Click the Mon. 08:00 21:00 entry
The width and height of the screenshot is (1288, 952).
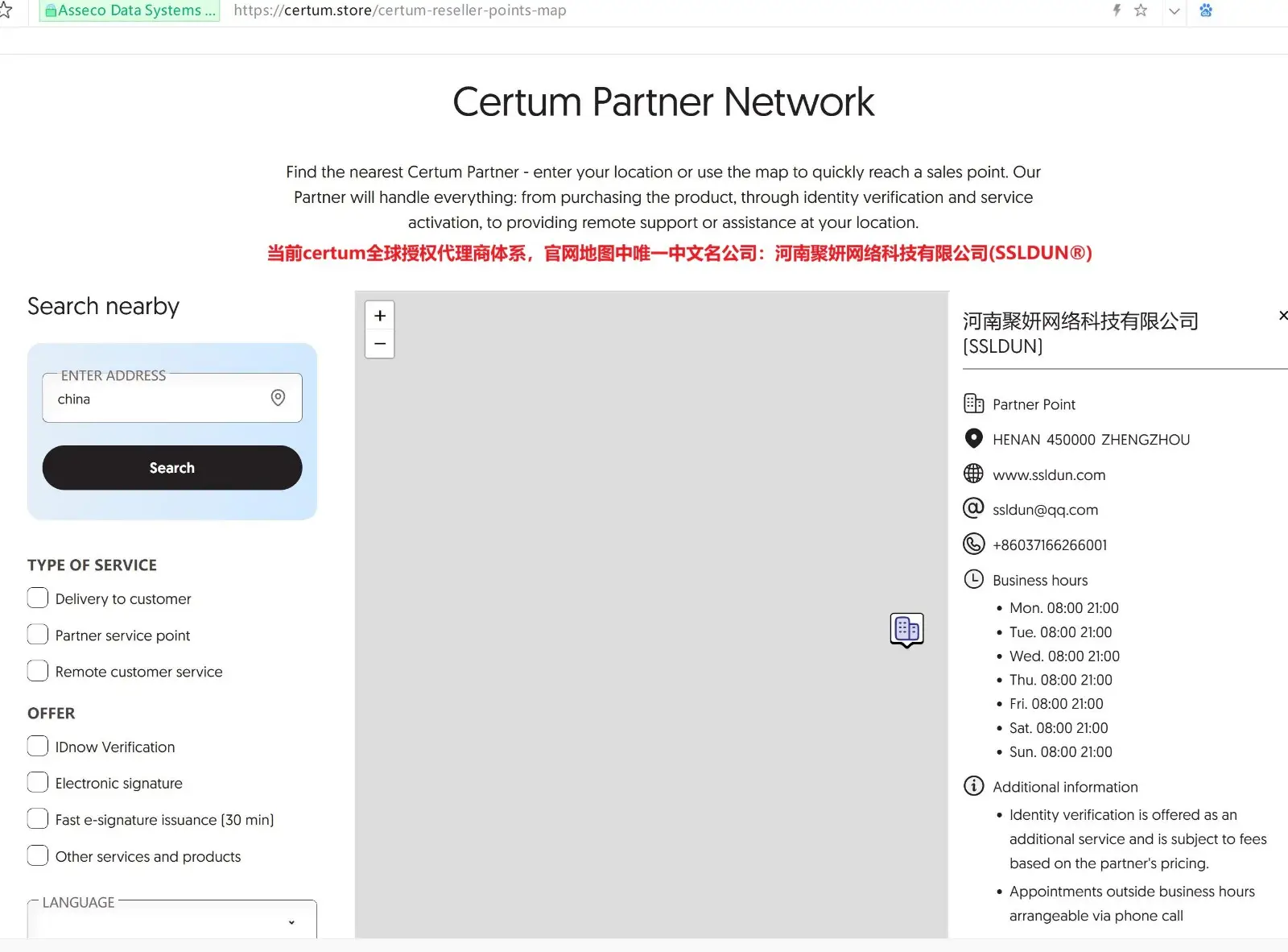pos(1064,608)
